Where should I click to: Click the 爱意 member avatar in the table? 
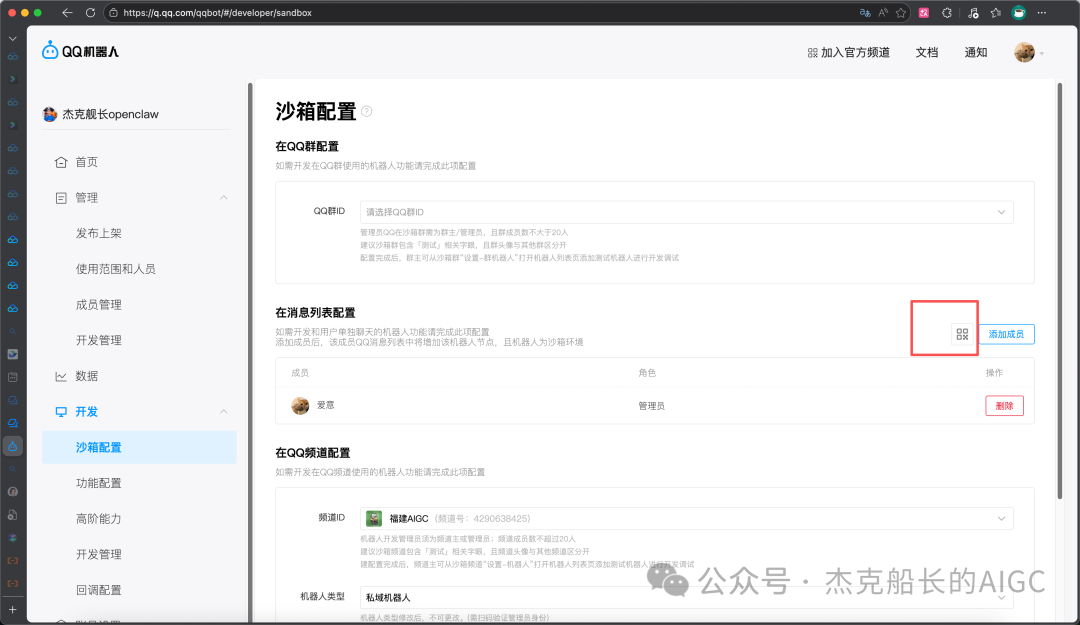click(300, 405)
